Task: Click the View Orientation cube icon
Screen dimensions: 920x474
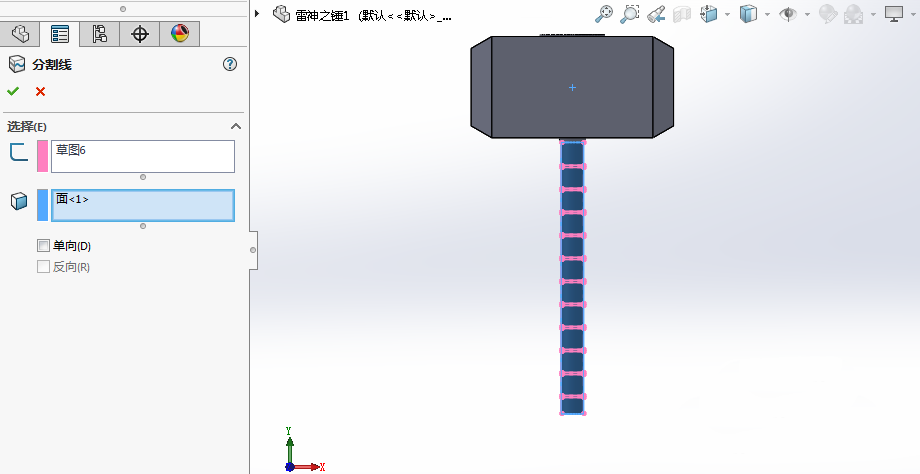Action: tap(709, 13)
